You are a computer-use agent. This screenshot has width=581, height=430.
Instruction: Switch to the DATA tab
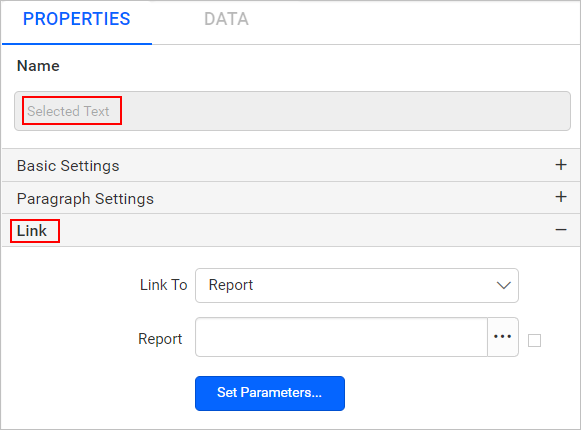pyautogui.click(x=226, y=19)
